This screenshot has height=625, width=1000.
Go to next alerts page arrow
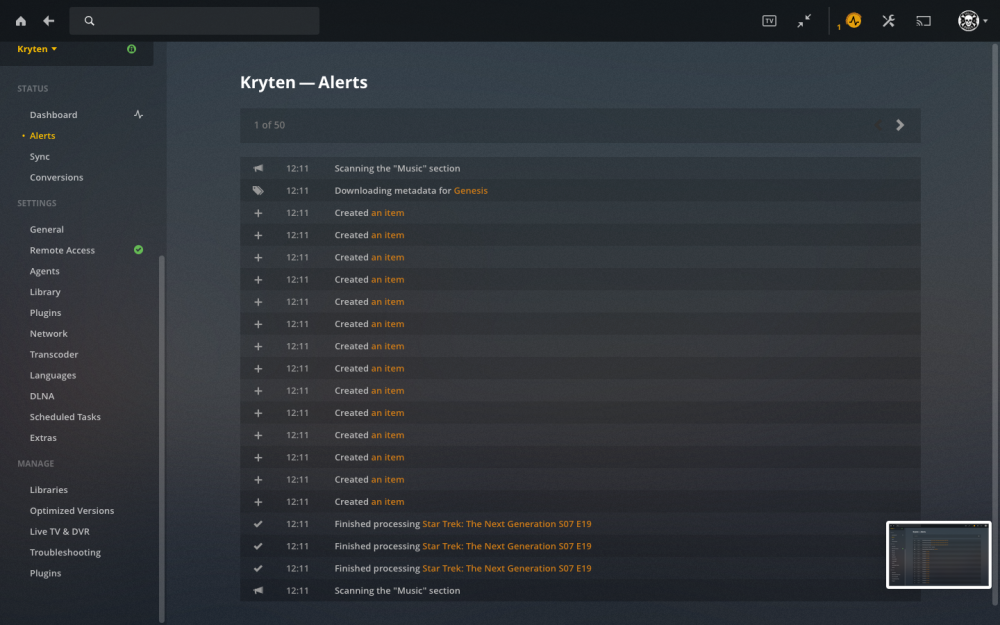[x=900, y=125]
